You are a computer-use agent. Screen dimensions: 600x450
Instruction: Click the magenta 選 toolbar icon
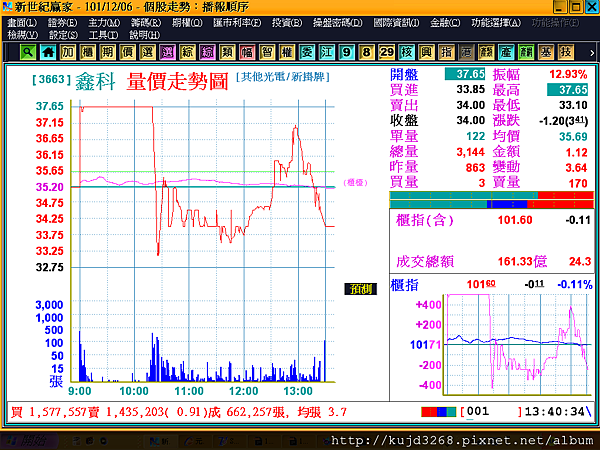tap(168, 52)
